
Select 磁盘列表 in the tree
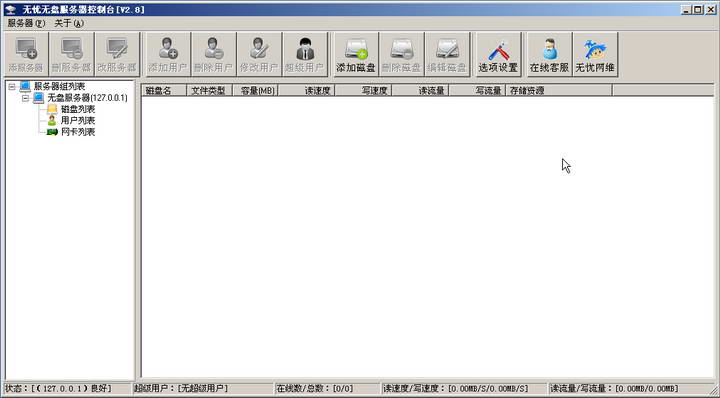click(78, 109)
